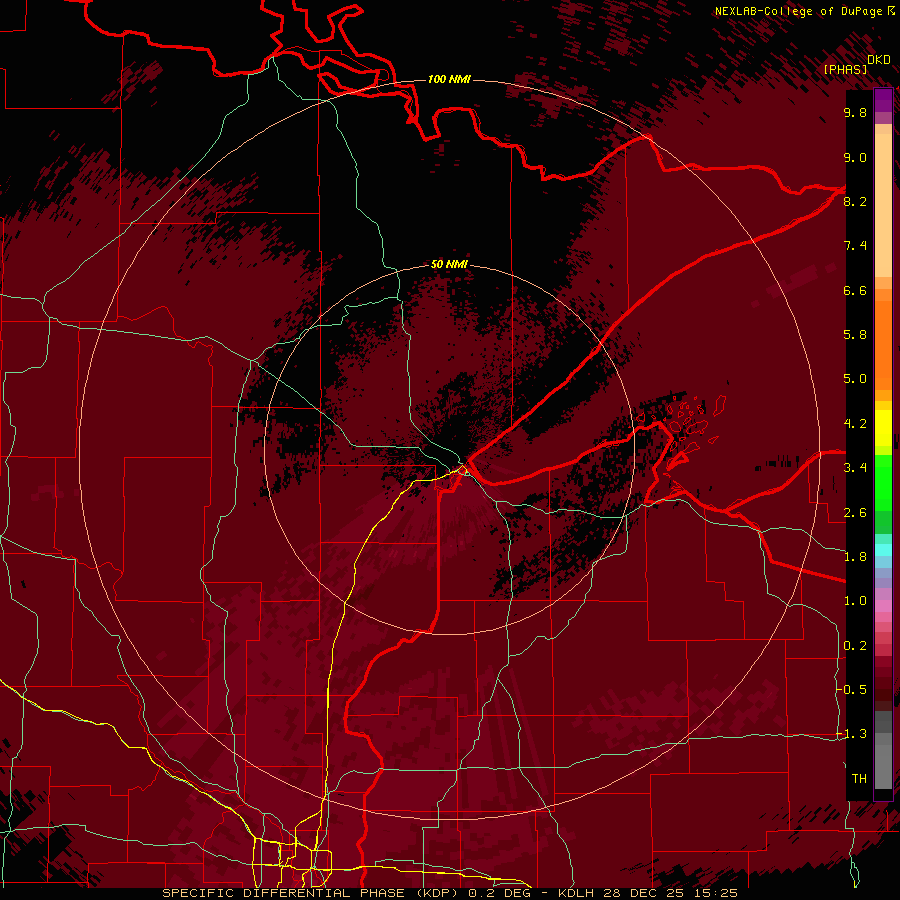Click the solid orange band of the color scale

[883, 345]
